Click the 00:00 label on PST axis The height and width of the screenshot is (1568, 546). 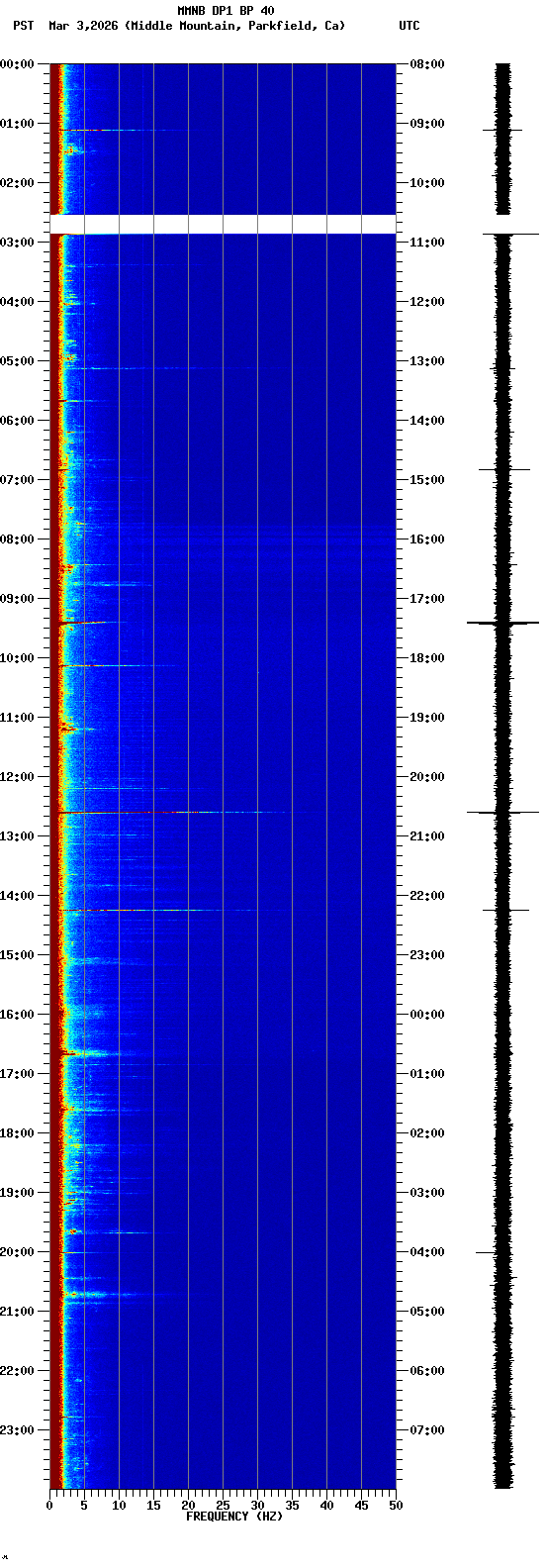coord(17,64)
